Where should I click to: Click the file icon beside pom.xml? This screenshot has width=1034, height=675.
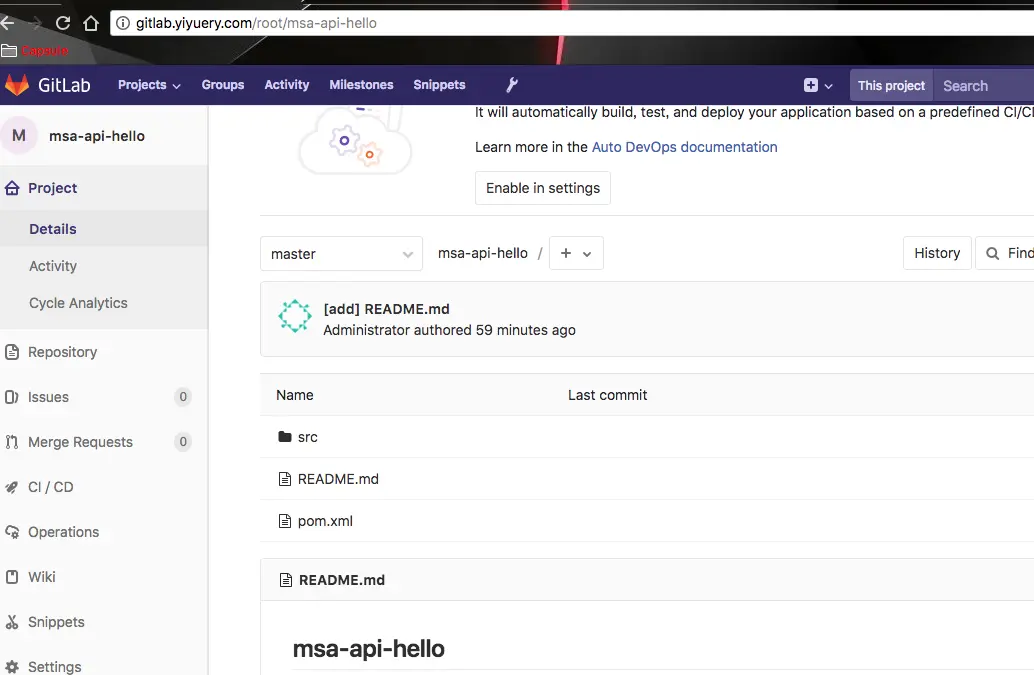(285, 521)
